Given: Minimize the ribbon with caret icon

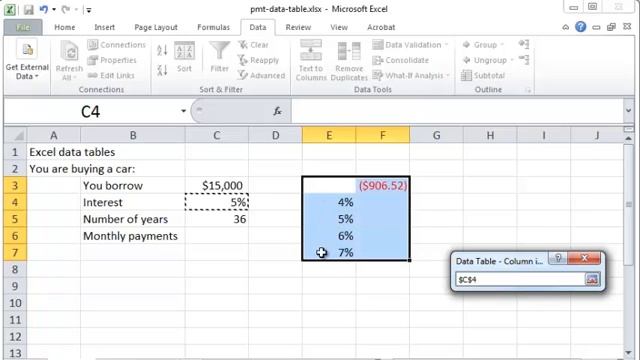Looking at the screenshot, I should tap(565, 27).
